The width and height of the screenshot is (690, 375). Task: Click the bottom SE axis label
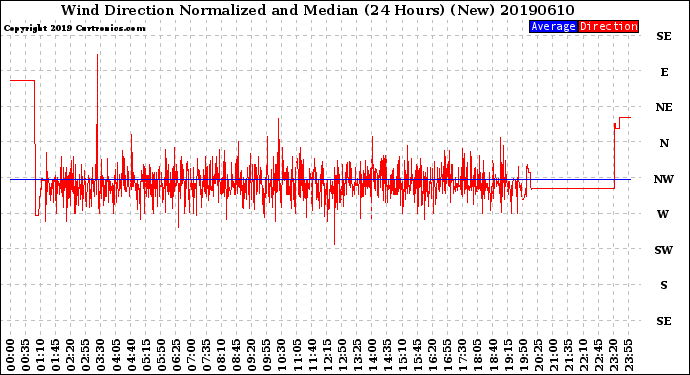[x=664, y=321]
